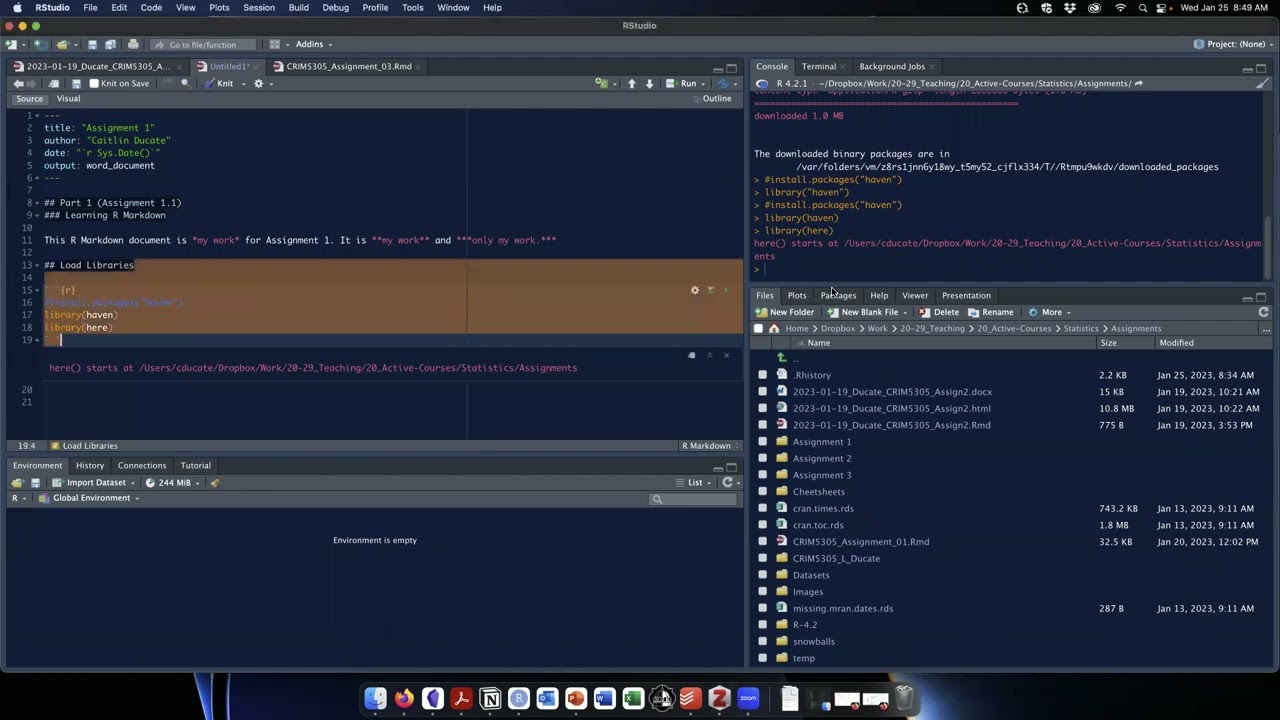Switch to the Terminal tab
Screen dimensions: 1280x720
[x=818, y=66]
